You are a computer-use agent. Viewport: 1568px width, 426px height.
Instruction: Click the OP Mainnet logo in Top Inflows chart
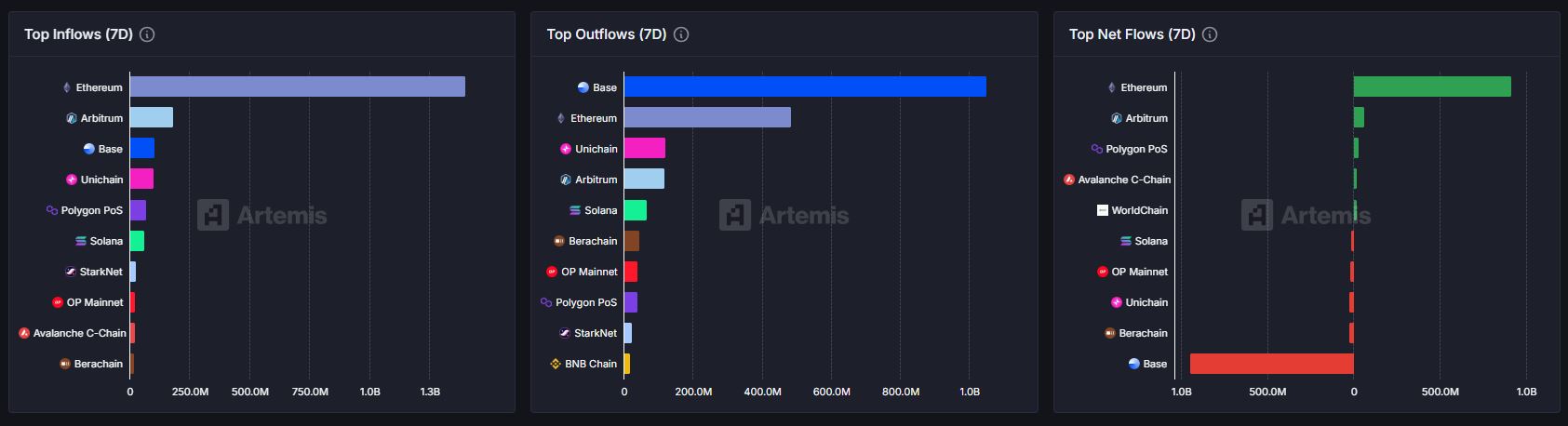(x=58, y=302)
